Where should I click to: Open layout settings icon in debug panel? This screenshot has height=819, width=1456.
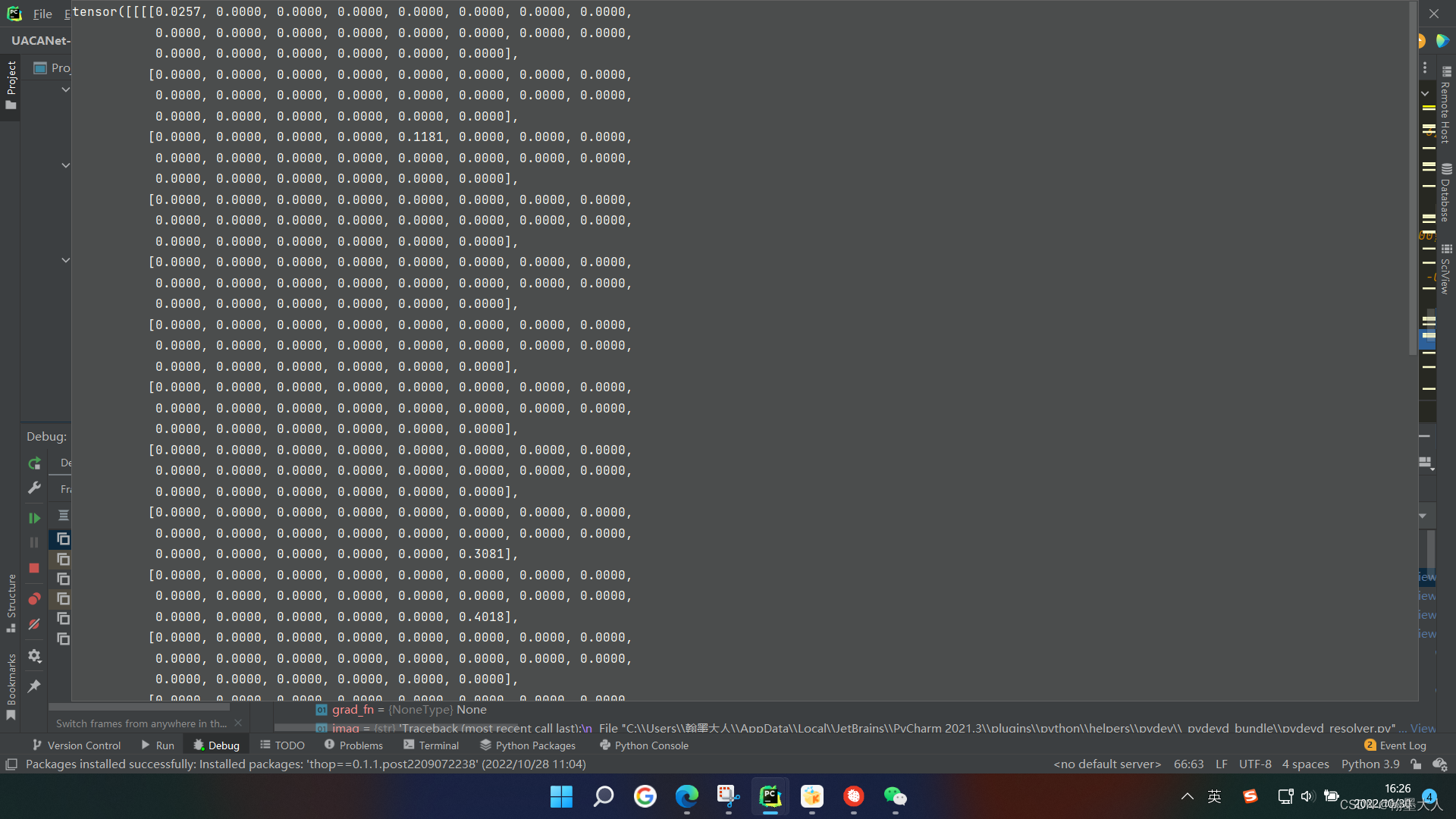[x=1426, y=463]
